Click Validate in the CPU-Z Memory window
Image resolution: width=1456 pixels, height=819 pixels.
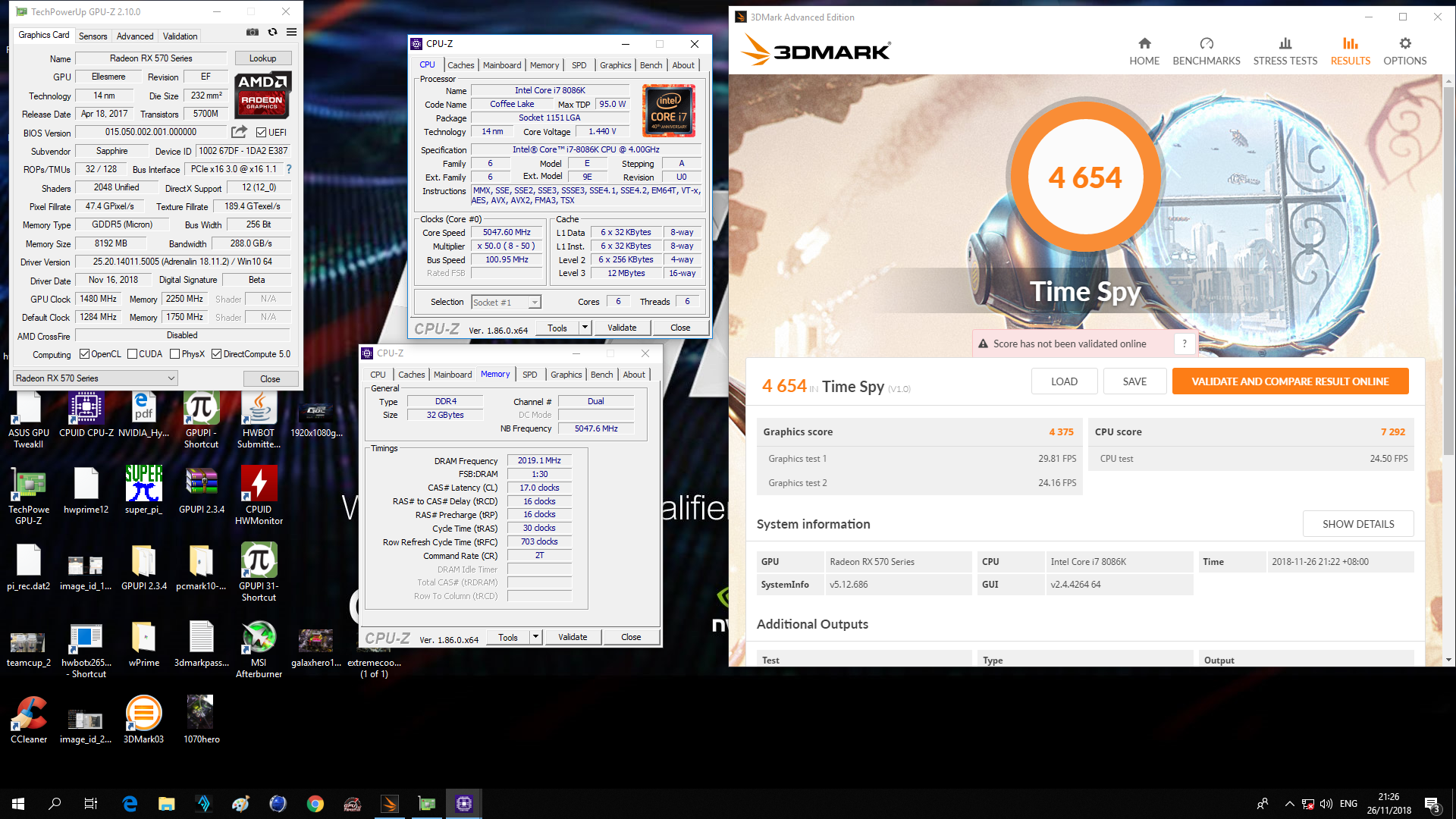(x=573, y=637)
